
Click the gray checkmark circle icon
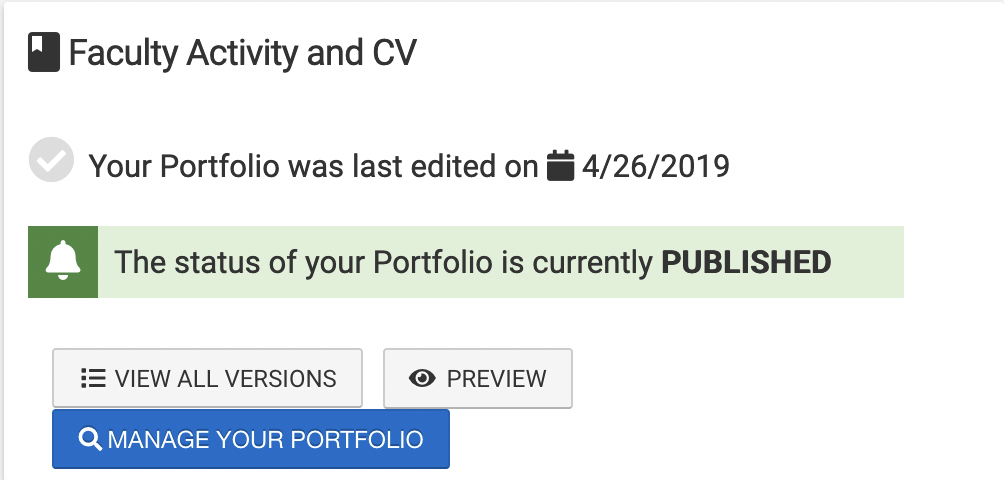(x=51, y=161)
